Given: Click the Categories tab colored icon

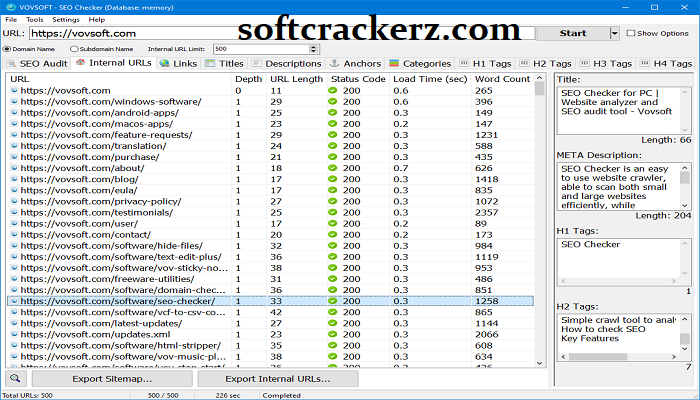Looking at the screenshot, I should pos(394,63).
